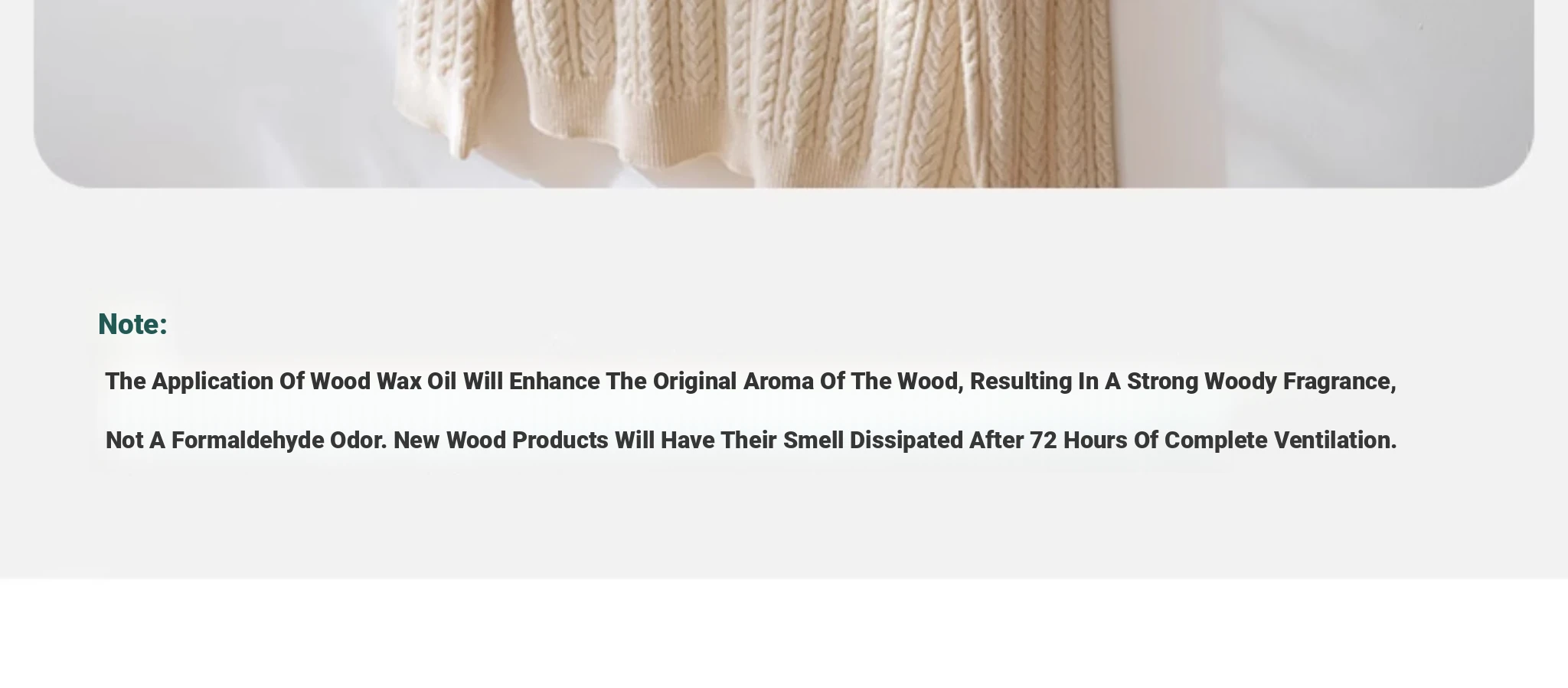The width and height of the screenshot is (1568, 688).
Task: Click the phrase "Complete Ventilation."
Action: coord(1280,440)
